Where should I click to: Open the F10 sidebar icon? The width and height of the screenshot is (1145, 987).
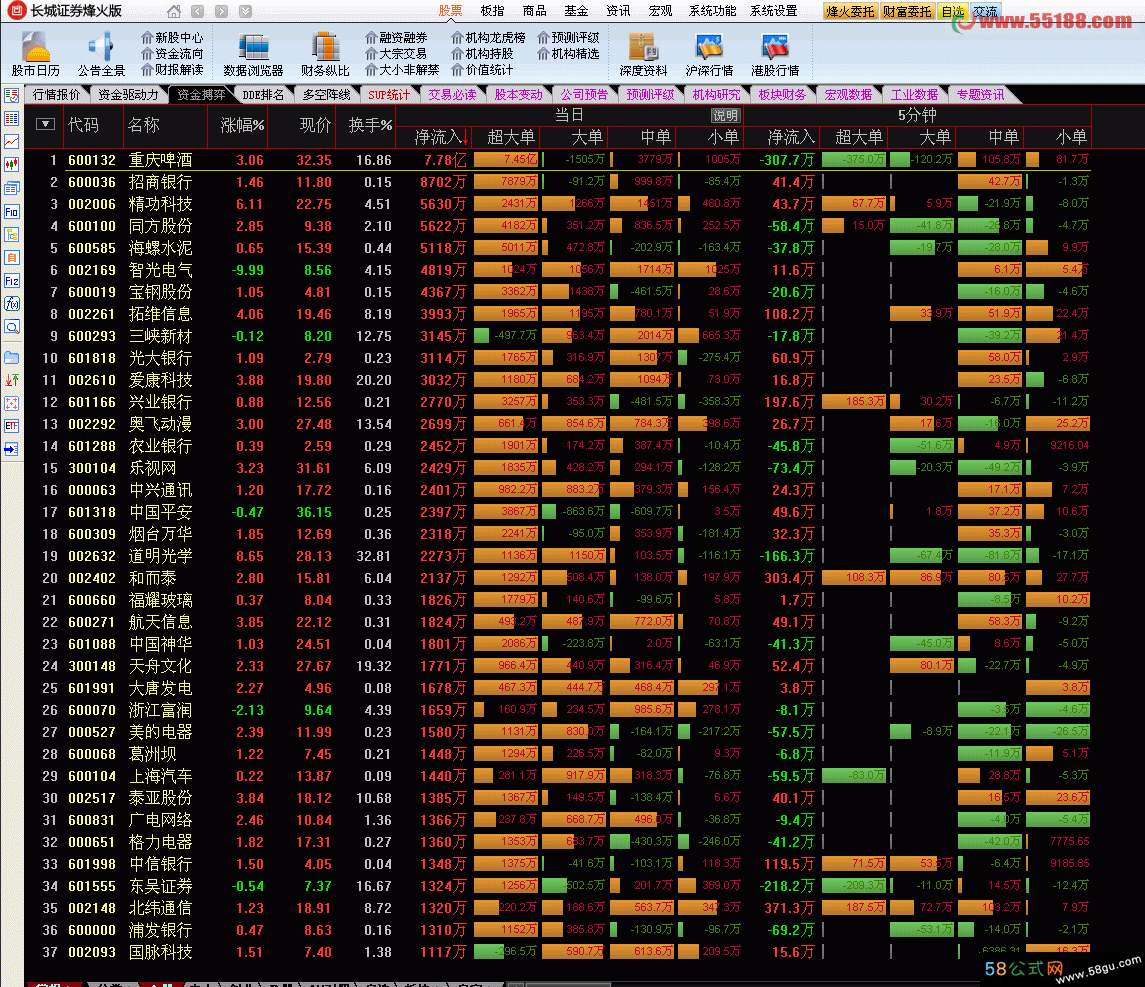[x=12, y=211]
